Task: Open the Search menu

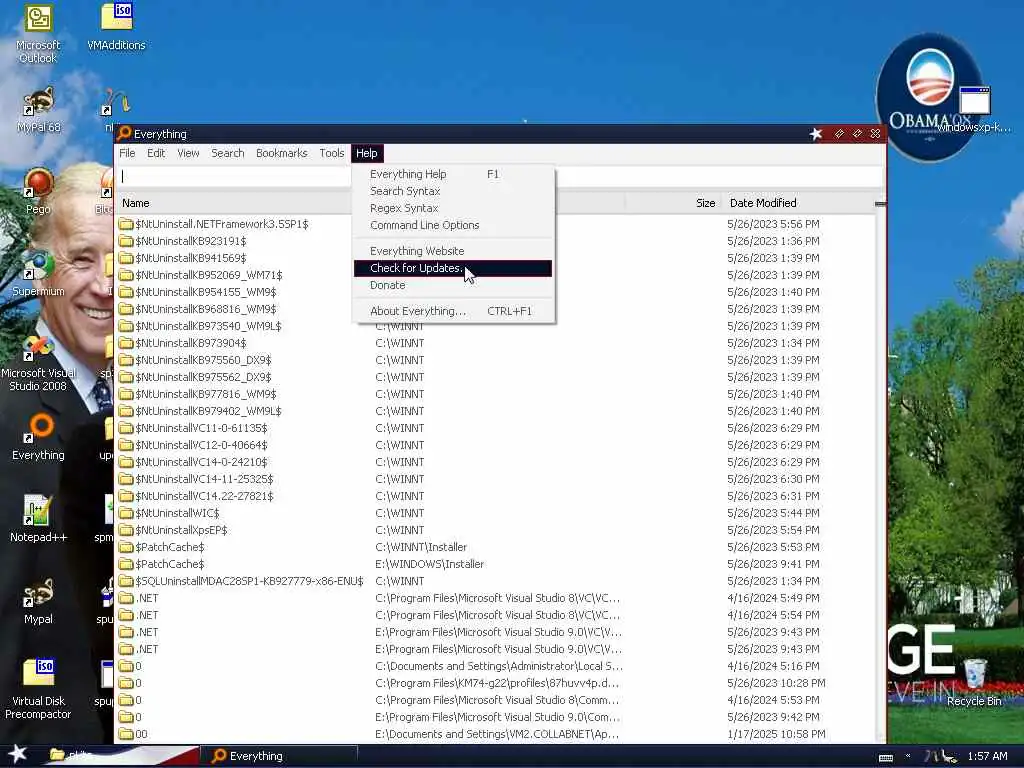Action: click(x=227, y=153)
